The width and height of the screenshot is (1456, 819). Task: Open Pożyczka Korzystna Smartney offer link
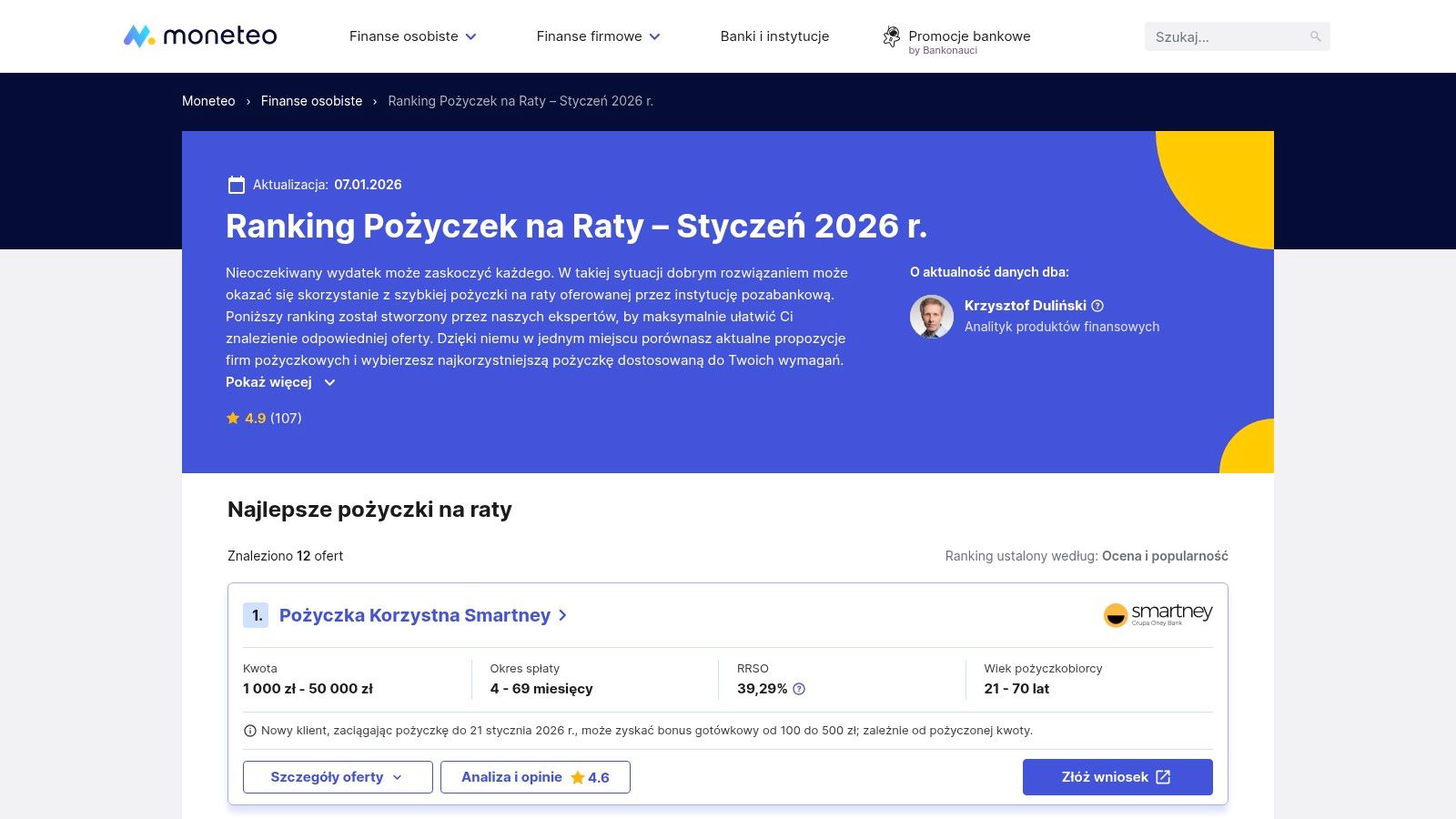(415, 615)
